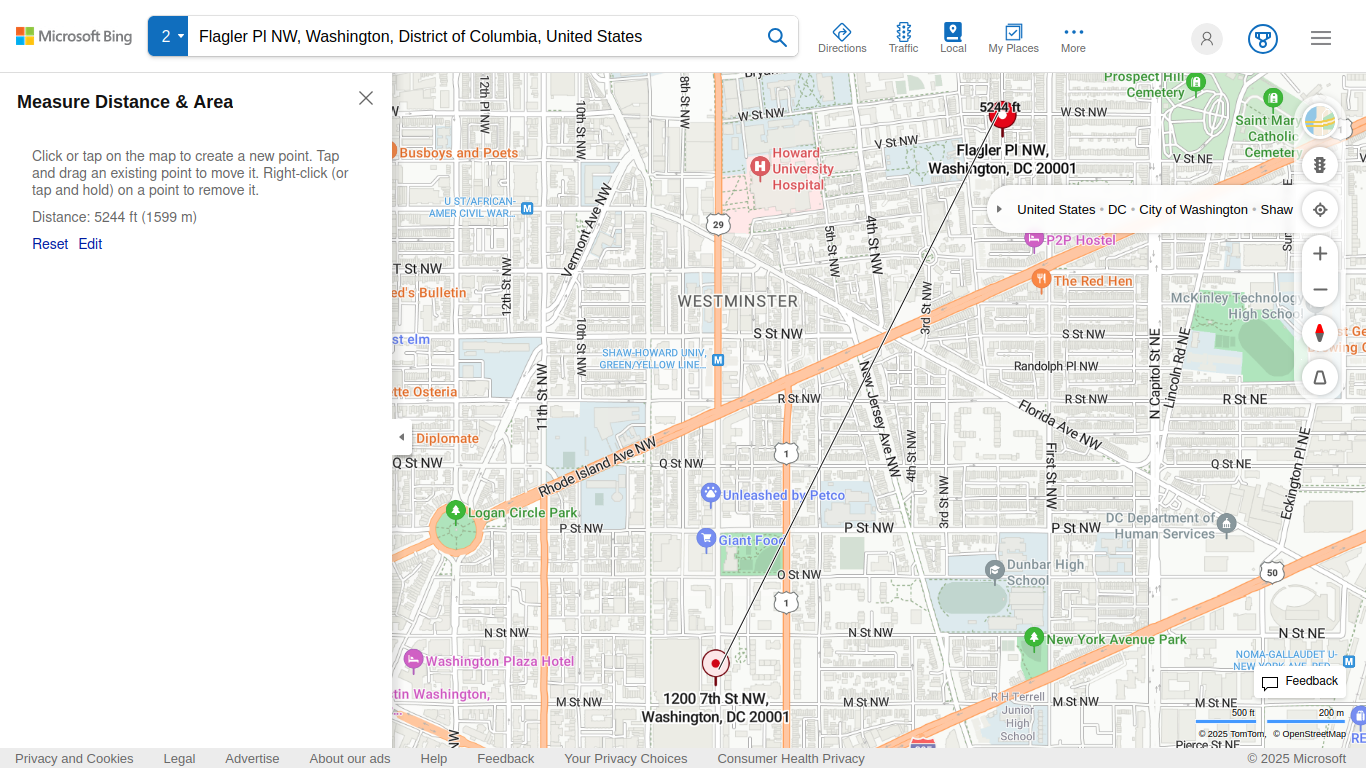Viewport: 1366px width, 768px height.
Task: Open About our ads footer link
Action: [x=350, y=758]
